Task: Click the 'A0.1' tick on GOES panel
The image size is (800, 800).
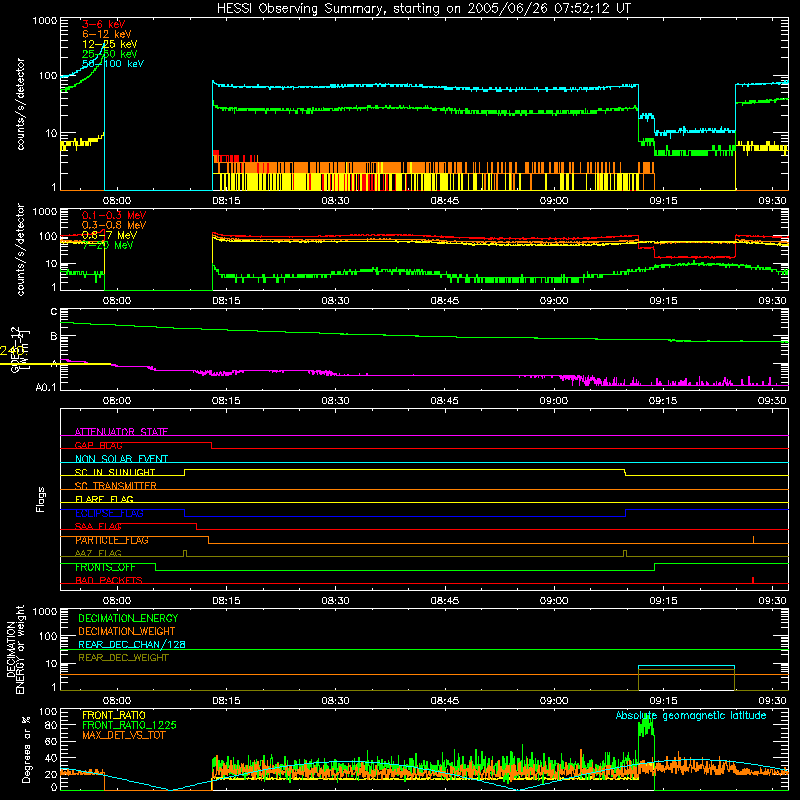Action: pos(46,388)
